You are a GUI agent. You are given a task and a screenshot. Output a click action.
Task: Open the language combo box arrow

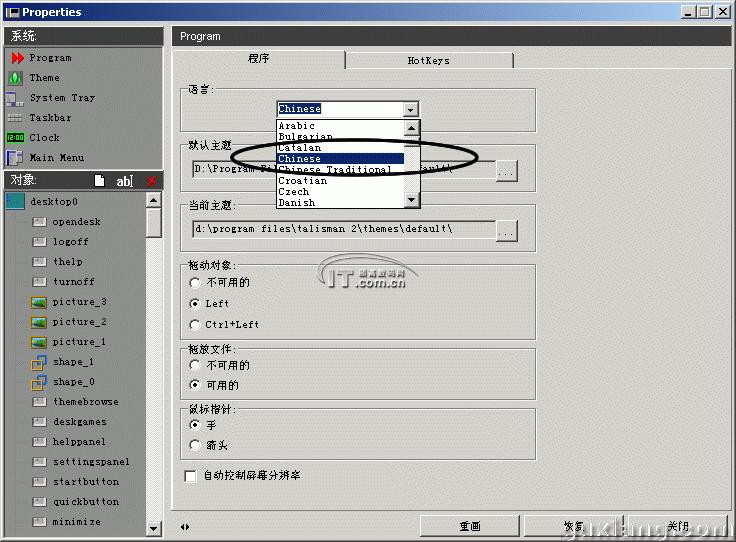[410, 109]
